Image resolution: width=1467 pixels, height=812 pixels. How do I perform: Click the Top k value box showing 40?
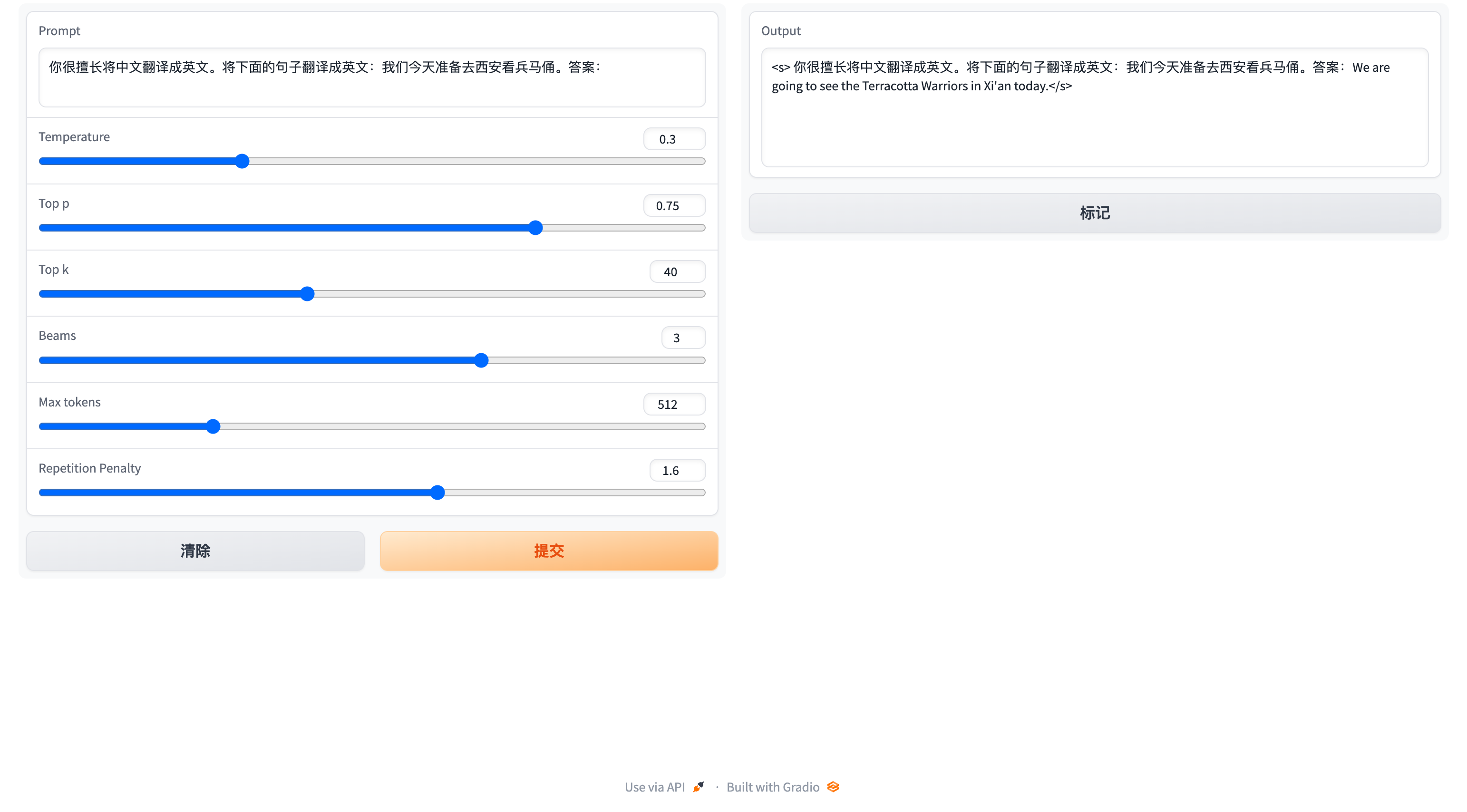coord(677,271)
